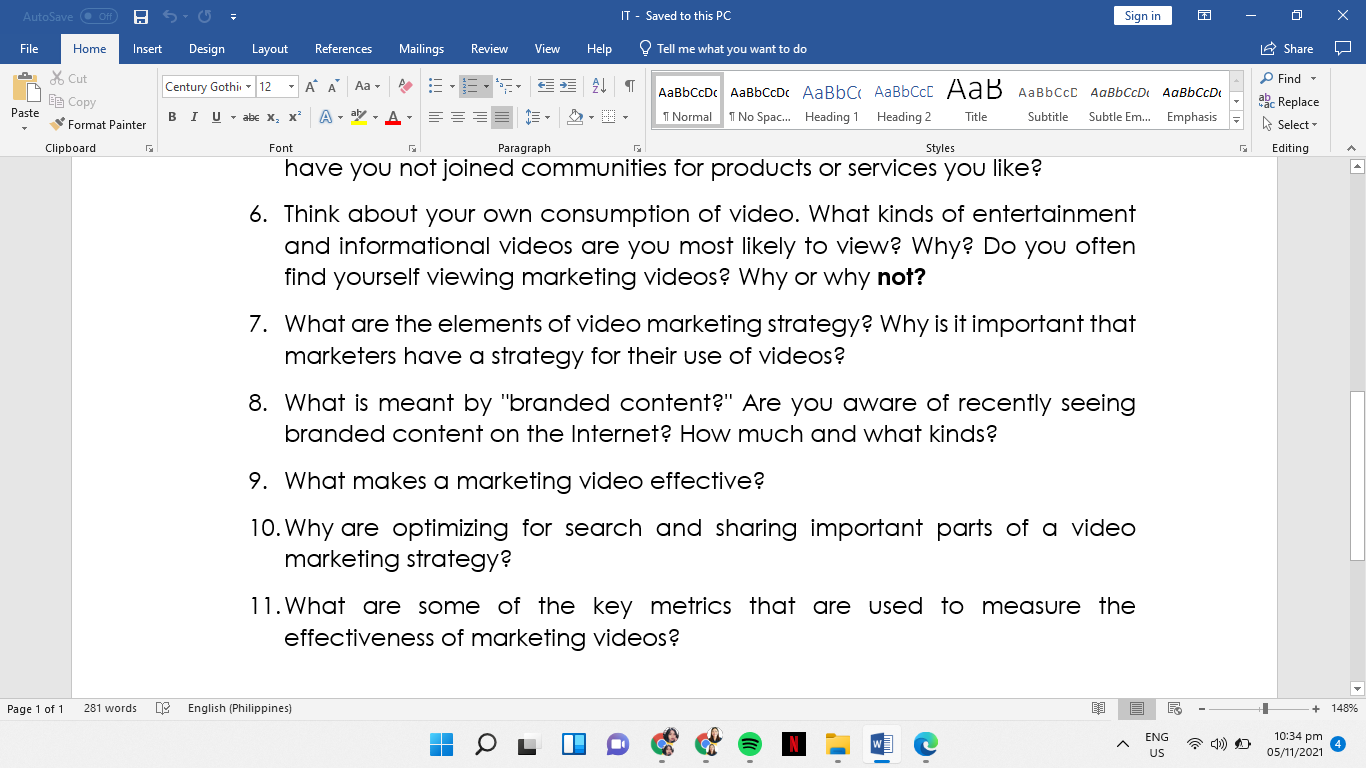Expand the Styles gallery more arrow
The width and height of the screenshot is (1366, 768).
(x=1237, y=121)
